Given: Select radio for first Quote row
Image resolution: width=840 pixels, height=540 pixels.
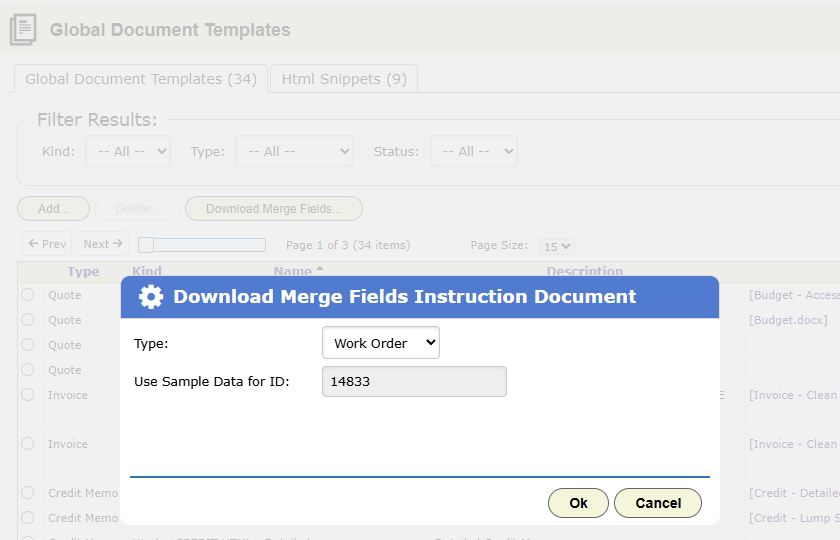Looking at the screenshot, I should (x=28, y=295).
